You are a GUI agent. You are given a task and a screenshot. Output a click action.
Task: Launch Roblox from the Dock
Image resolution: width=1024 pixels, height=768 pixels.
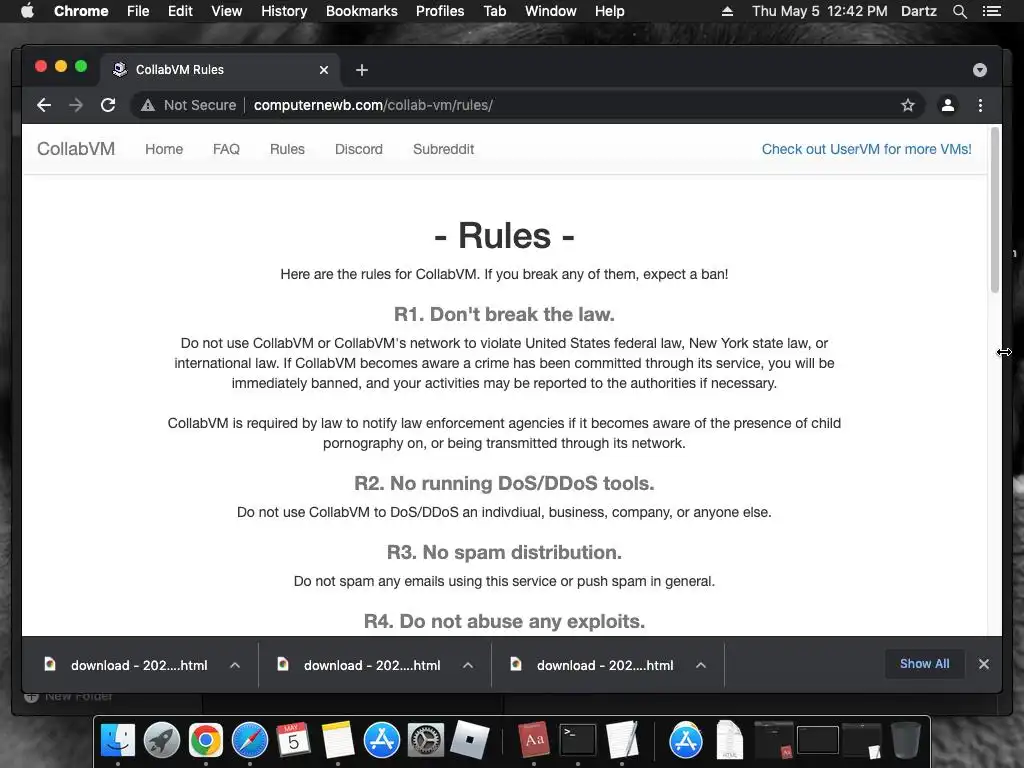pyautogui.click(x=470, y=741)
